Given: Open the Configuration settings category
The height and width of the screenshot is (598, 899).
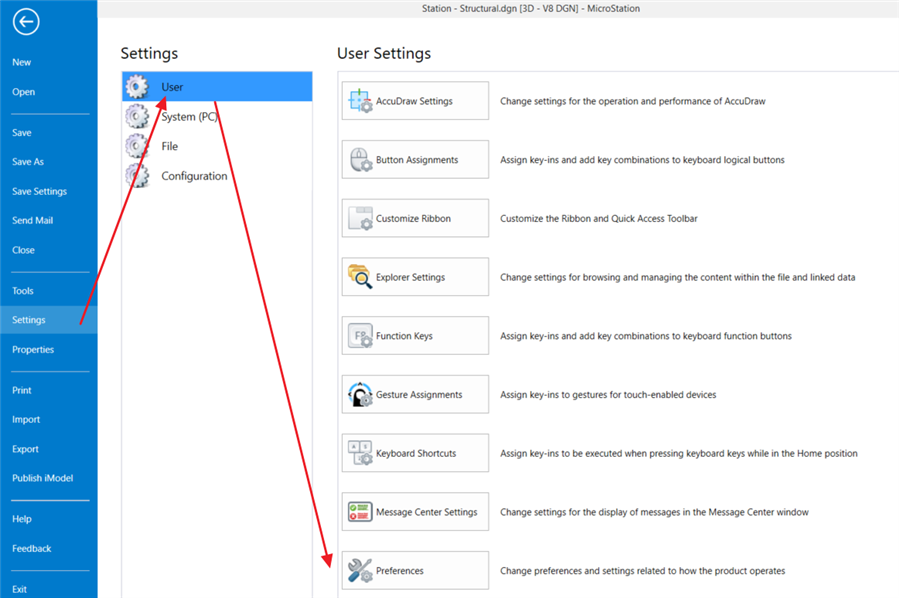Looking at the screenshot, I should [x=194, y=176].
